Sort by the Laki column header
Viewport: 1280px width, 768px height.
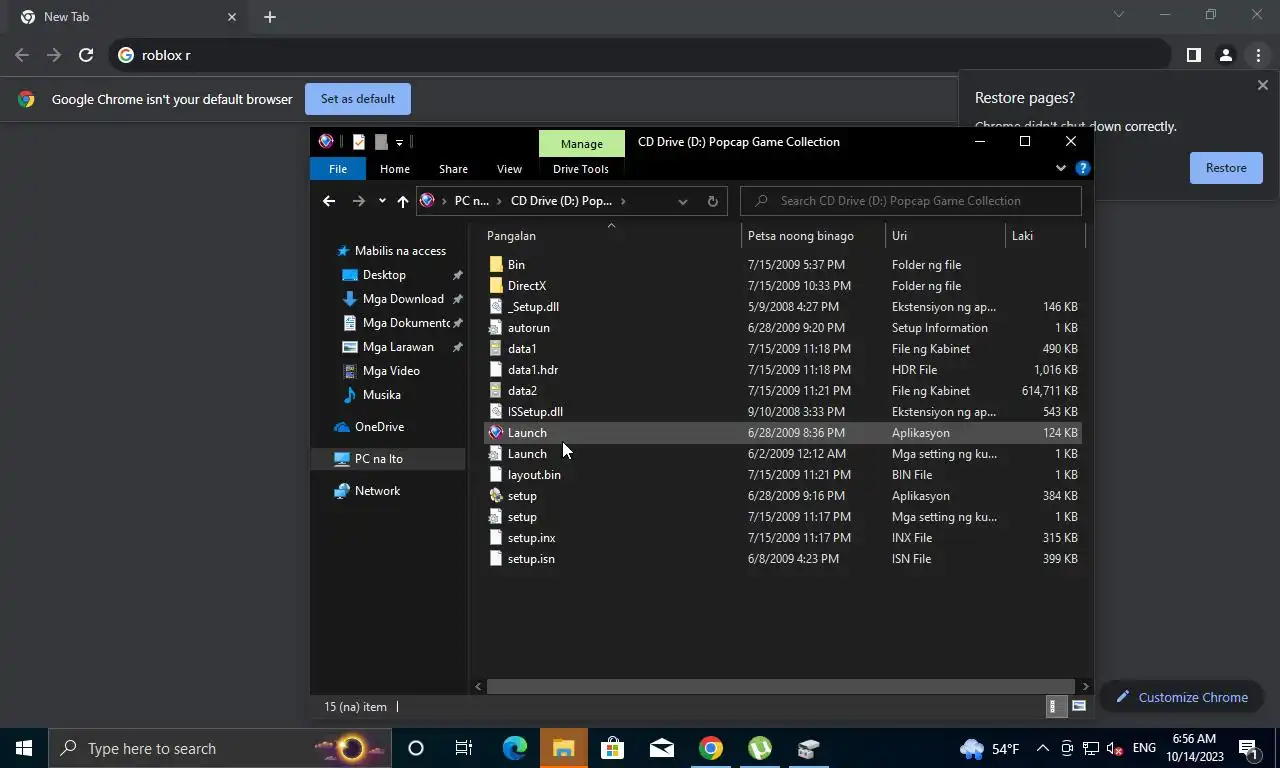tap(1045, 236)
